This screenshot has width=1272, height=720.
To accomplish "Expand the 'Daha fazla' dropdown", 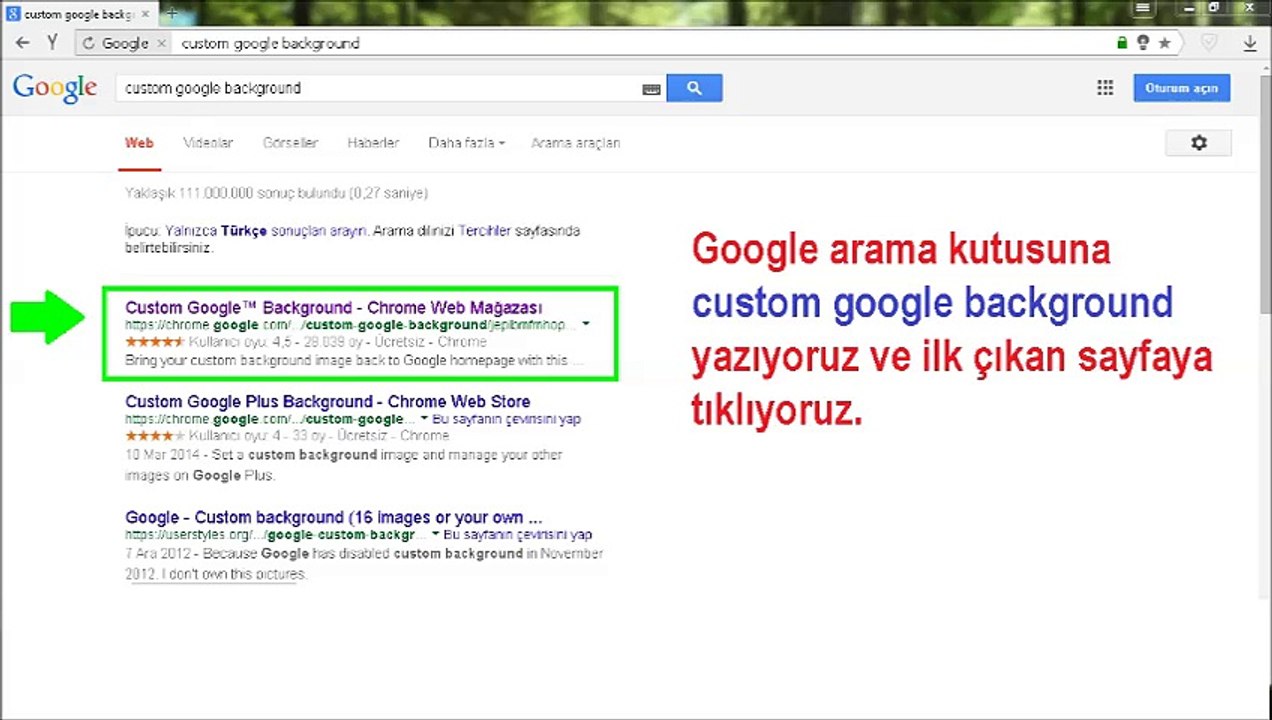I will (x=466, y=143).
